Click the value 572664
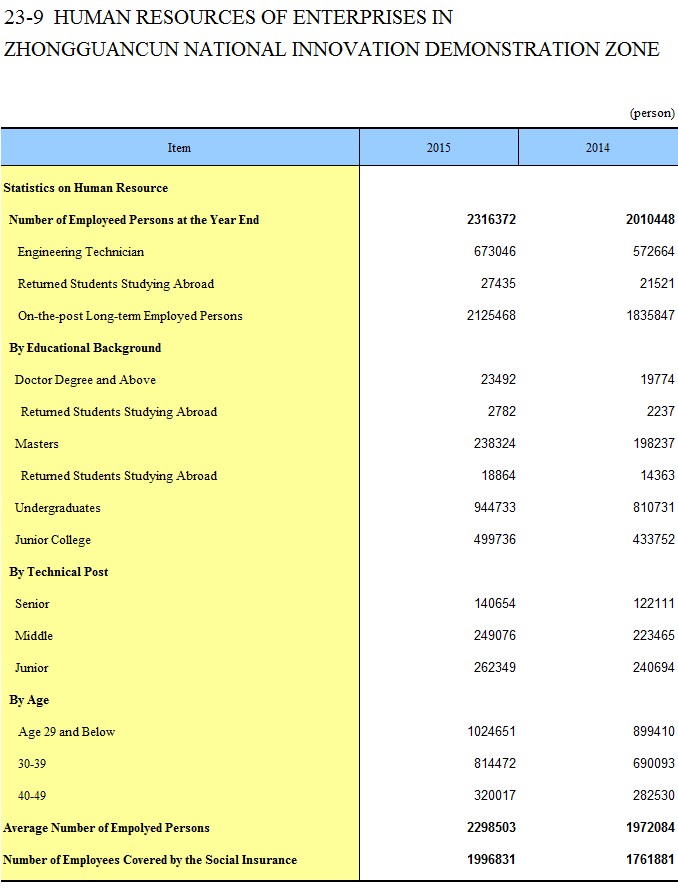678x888 pixels. pyautogui.click(x=654, y=251)
